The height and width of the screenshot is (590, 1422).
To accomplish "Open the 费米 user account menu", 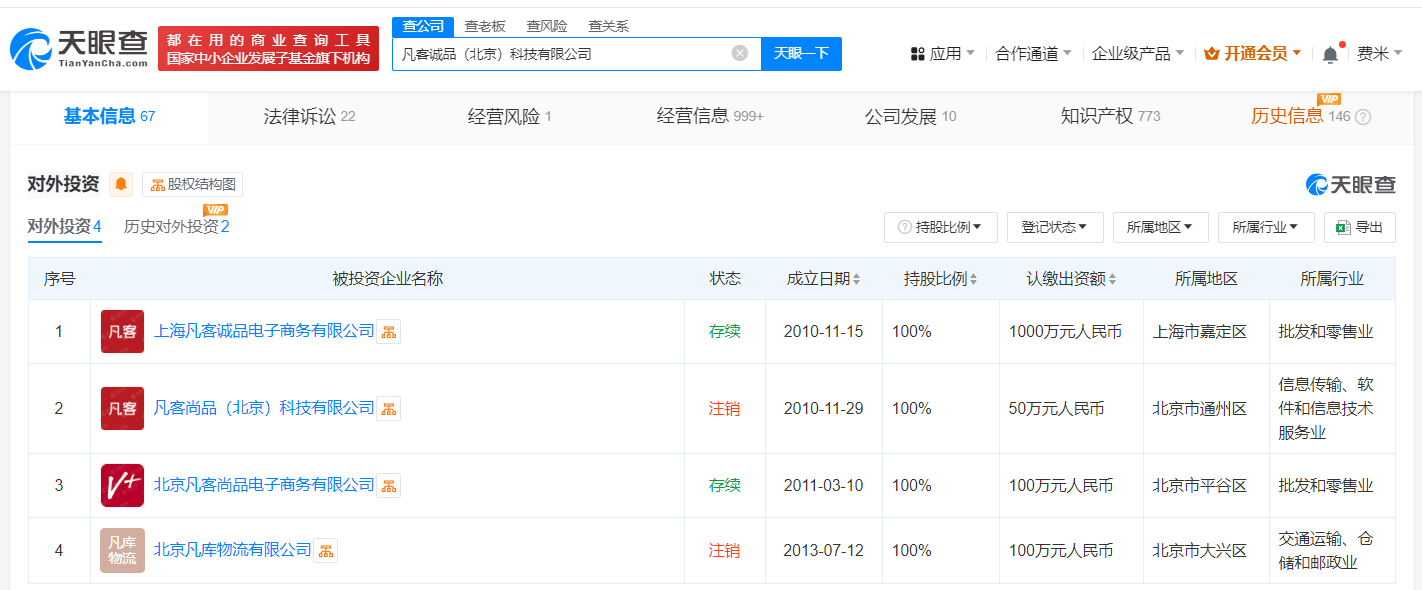I will (1380, 54).
